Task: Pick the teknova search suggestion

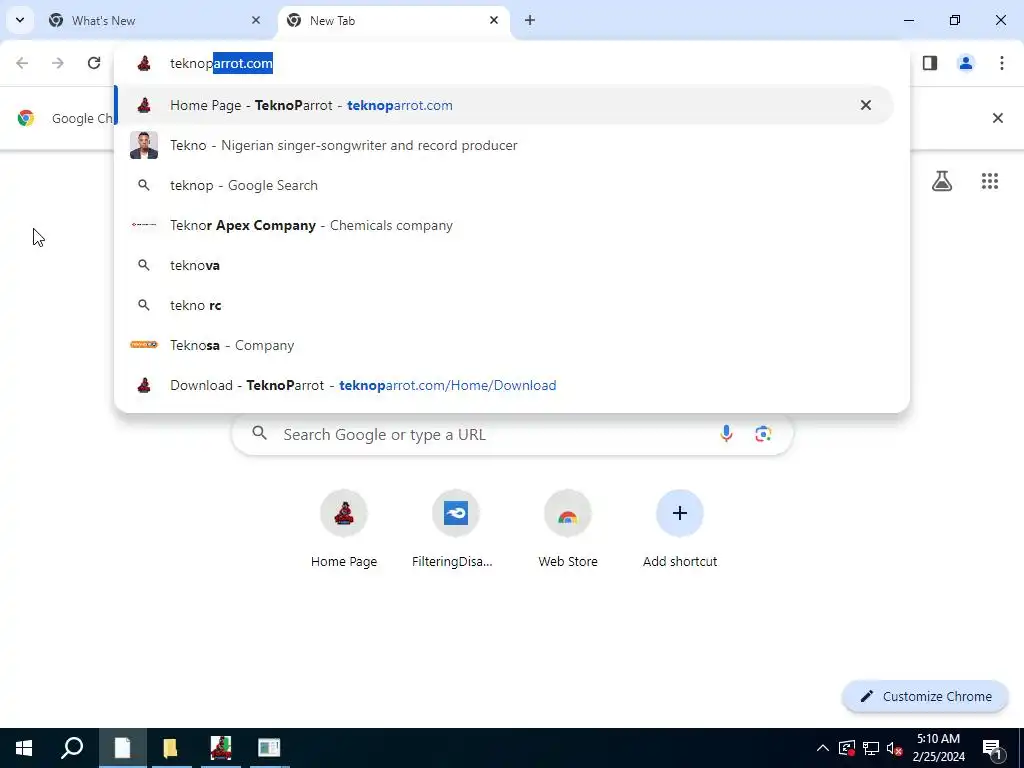Action: pos(504,265)
